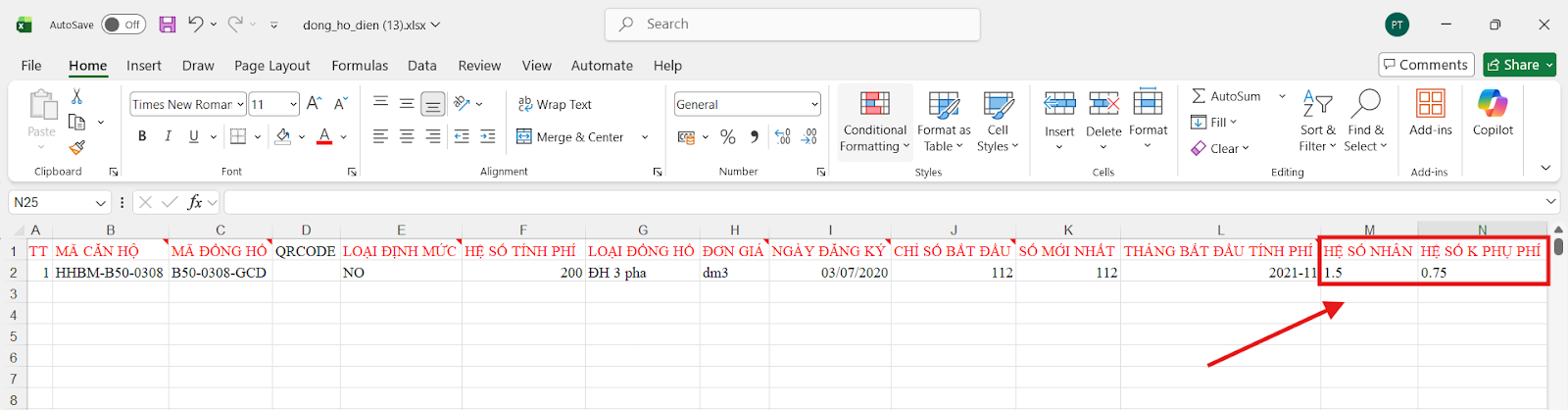
Task: Open the number format General dropdown
Action: 813,104
